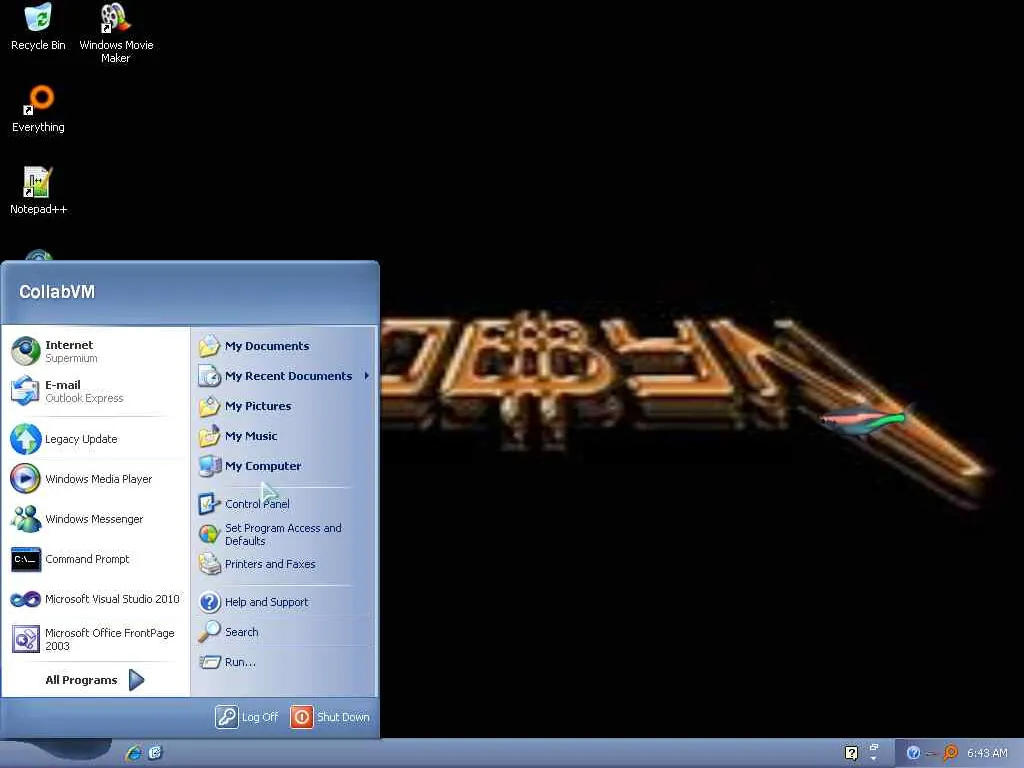
Task: Click the blue help icon in system tray
Action: click(913, 753)
